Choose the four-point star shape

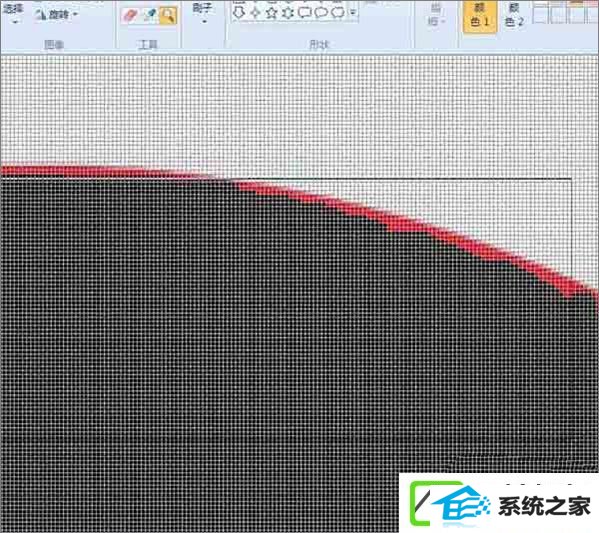(x=255, y=13)
